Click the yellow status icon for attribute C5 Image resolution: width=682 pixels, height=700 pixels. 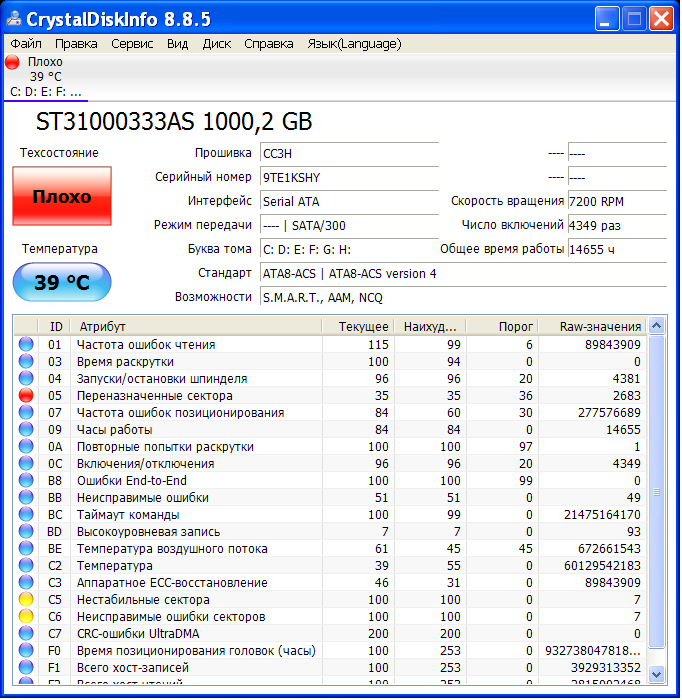(26, 600)
